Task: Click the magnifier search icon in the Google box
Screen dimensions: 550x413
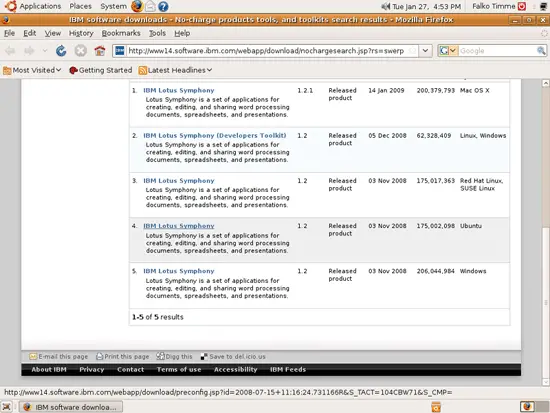Action: point(541,51)
